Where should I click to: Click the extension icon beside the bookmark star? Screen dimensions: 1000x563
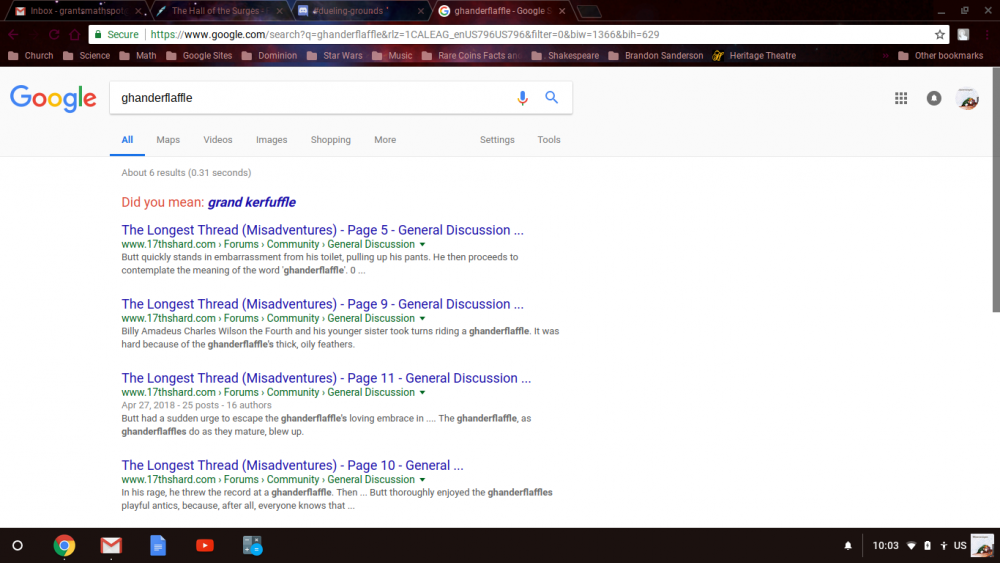click(963, 34)
